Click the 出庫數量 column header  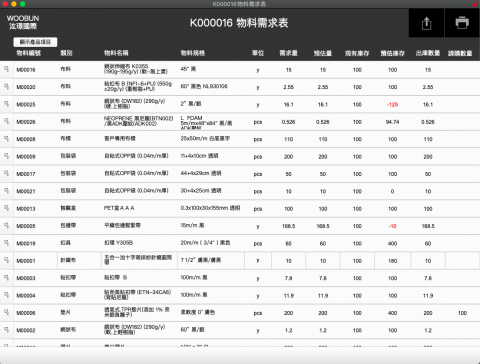tap(428, 53)
